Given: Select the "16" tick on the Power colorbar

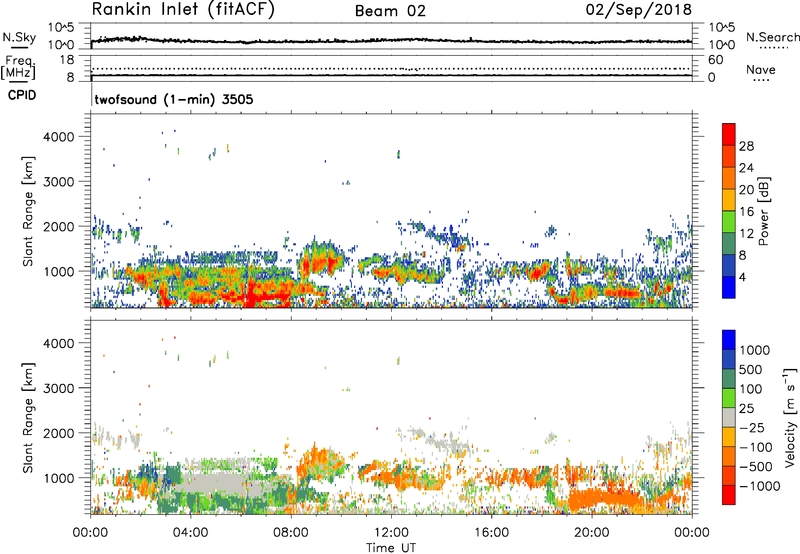Looking at the screenshot, I should pyautogui.click(x=746, y=212).
